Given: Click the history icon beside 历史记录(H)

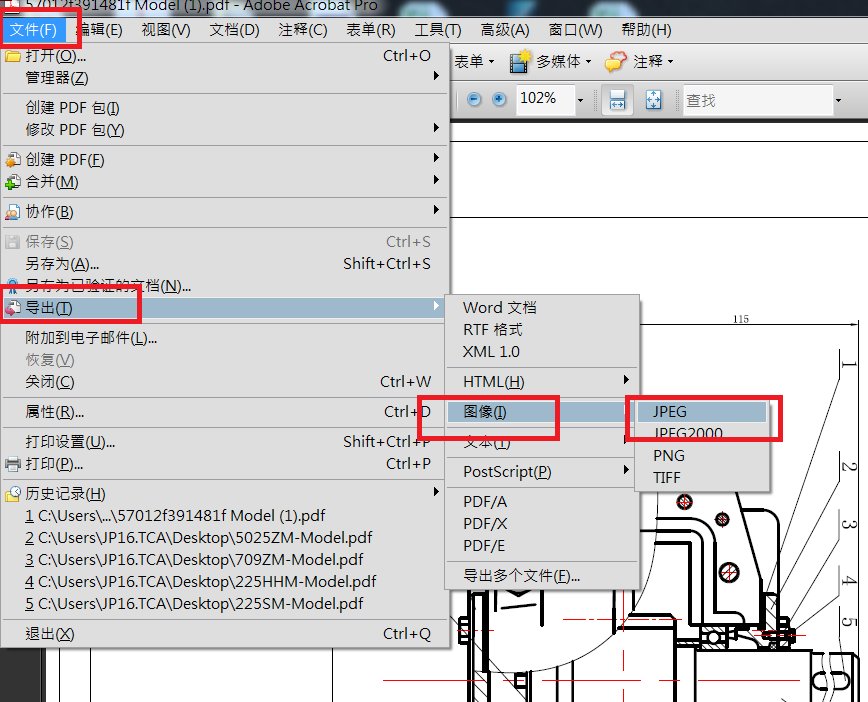Looking at the screenshot, I should (13, 494).
